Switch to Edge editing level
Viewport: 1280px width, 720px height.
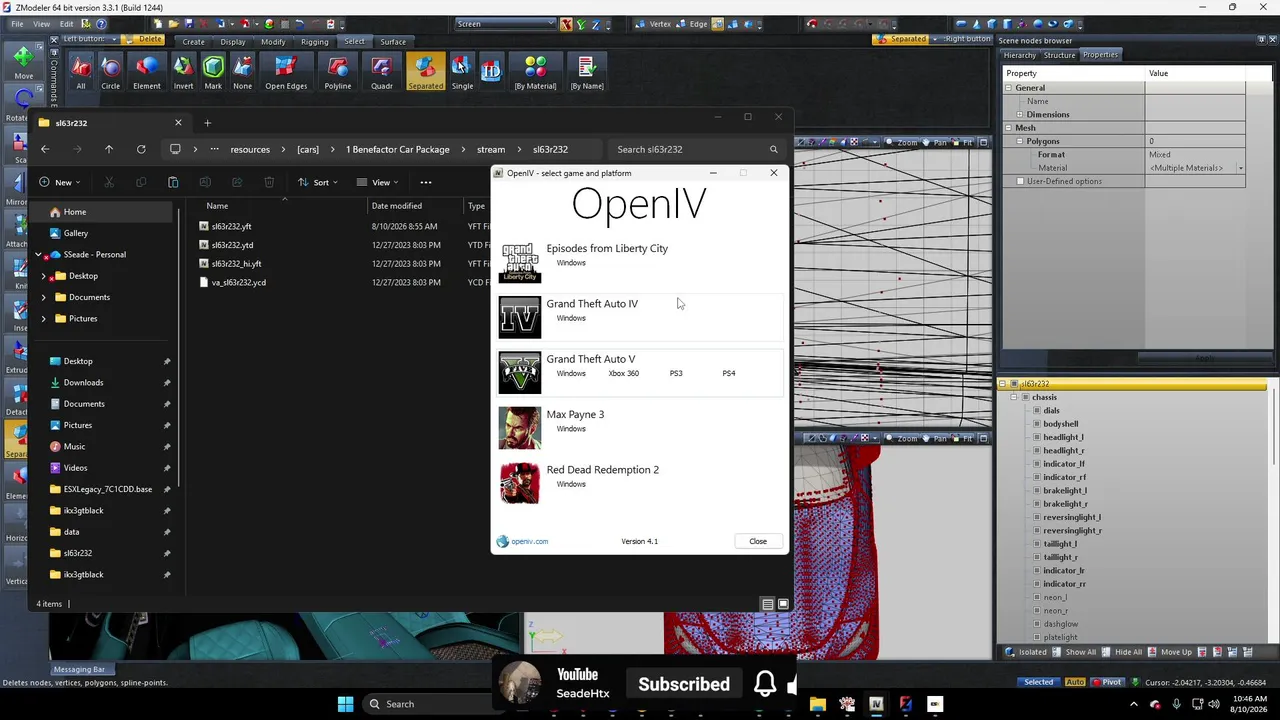[691, 24]
